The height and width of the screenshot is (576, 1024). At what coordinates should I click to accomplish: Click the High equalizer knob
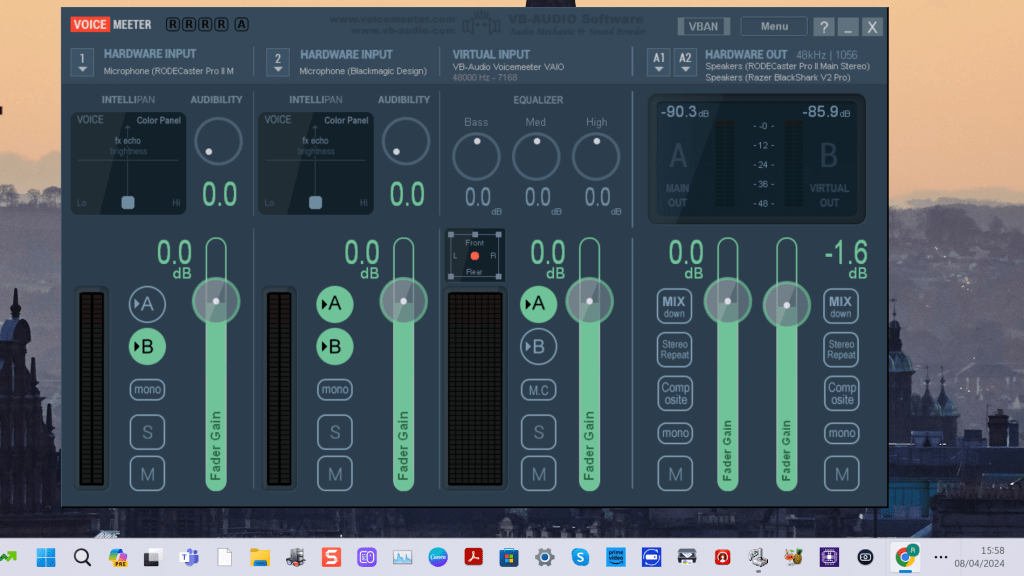coord(596,157)
